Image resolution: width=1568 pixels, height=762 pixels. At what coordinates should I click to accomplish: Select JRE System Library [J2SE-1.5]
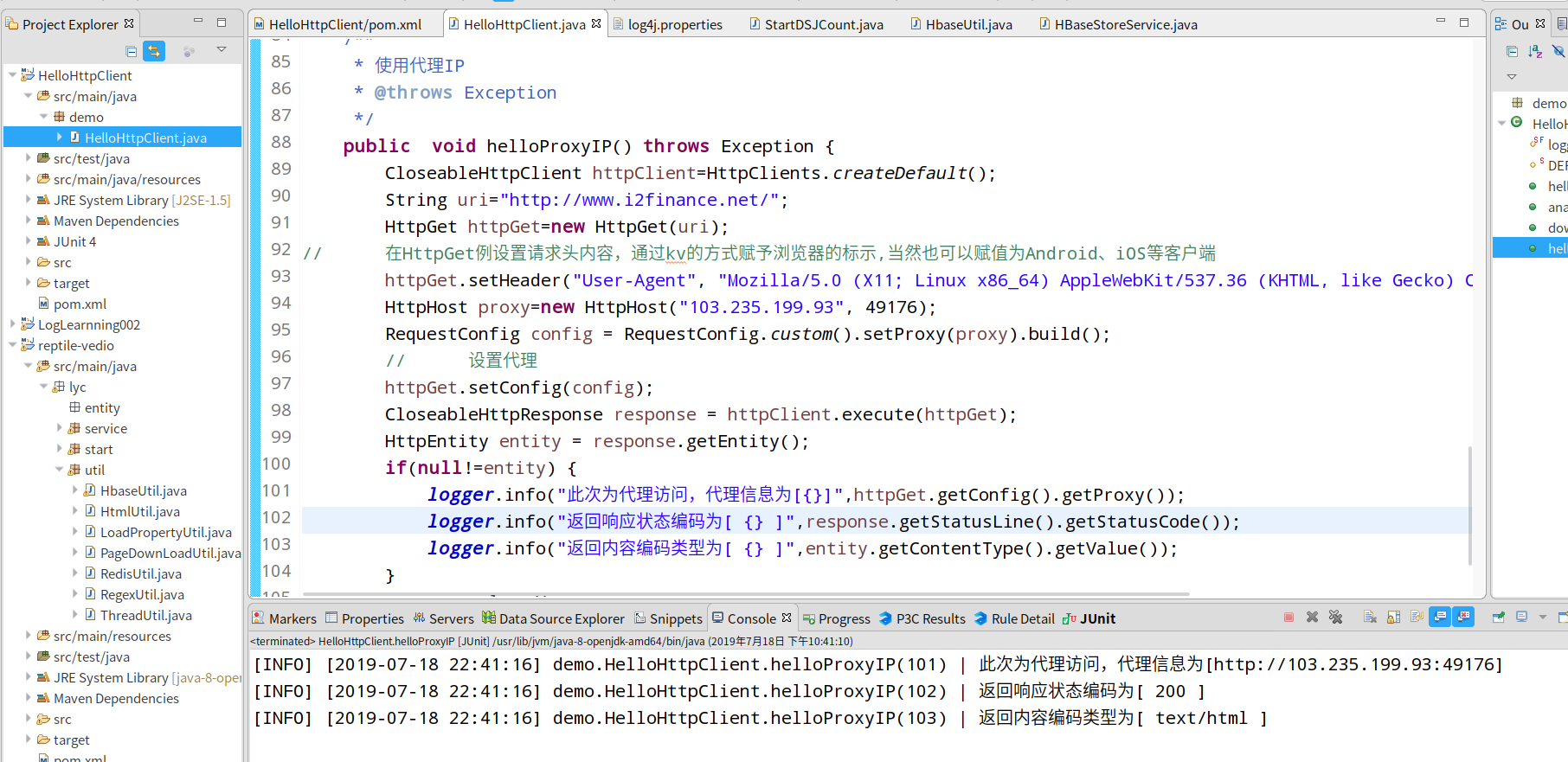142,200
